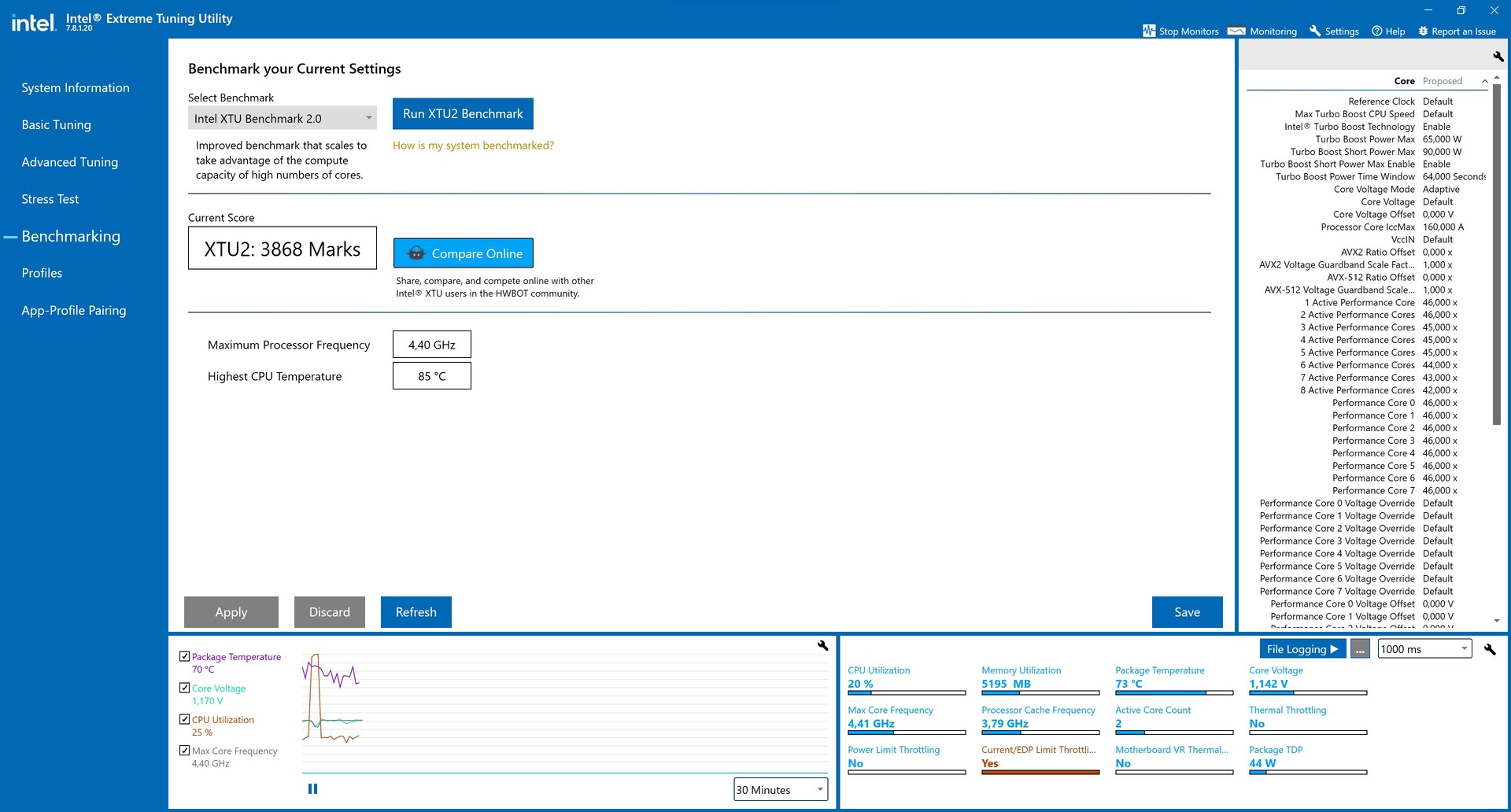Click the HWBOT robot icon

(416, 253)
